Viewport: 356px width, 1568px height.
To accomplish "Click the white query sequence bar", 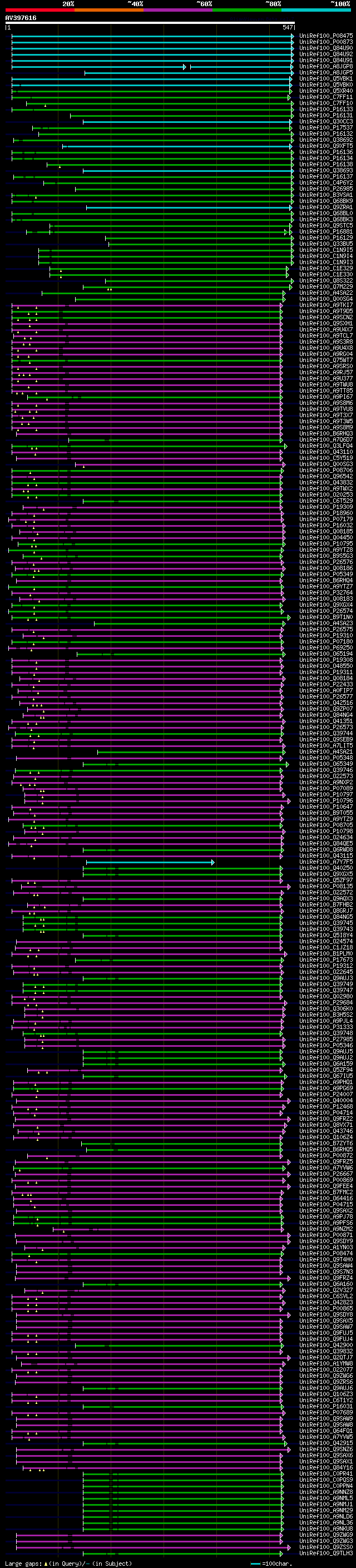I will click(x=150, y=23).
